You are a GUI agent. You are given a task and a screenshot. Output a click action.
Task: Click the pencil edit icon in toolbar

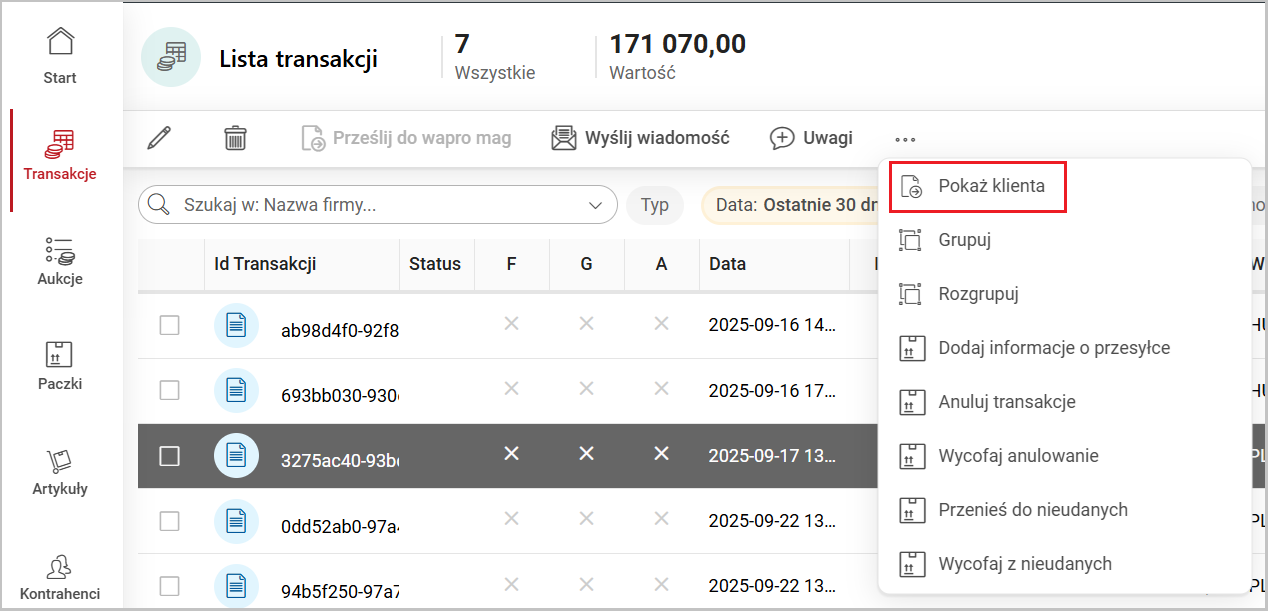pyautogui.click(x=159, y=138)
